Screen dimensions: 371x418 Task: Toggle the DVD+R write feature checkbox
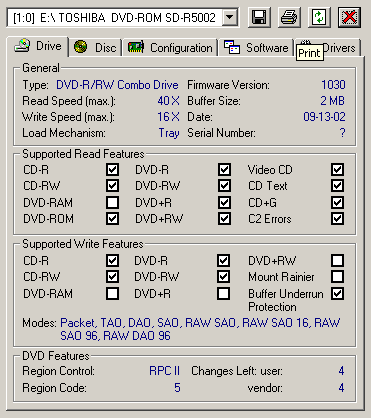pyautogui.click(x=223, y=293)
